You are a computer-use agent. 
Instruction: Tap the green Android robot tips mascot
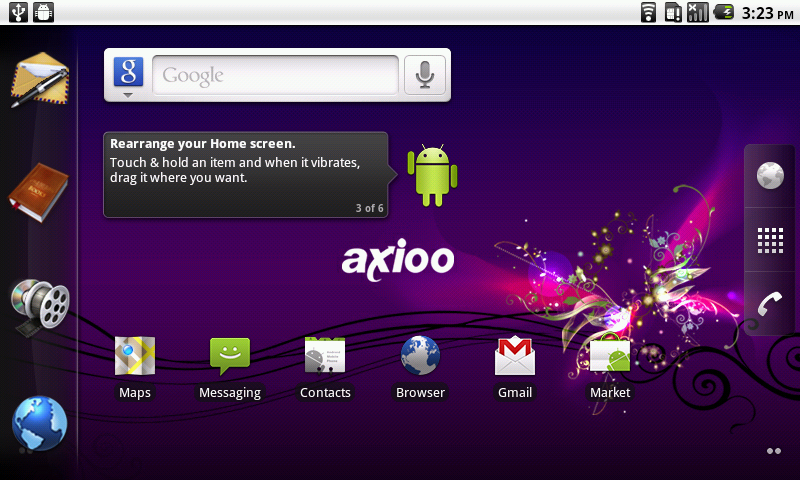432,175
